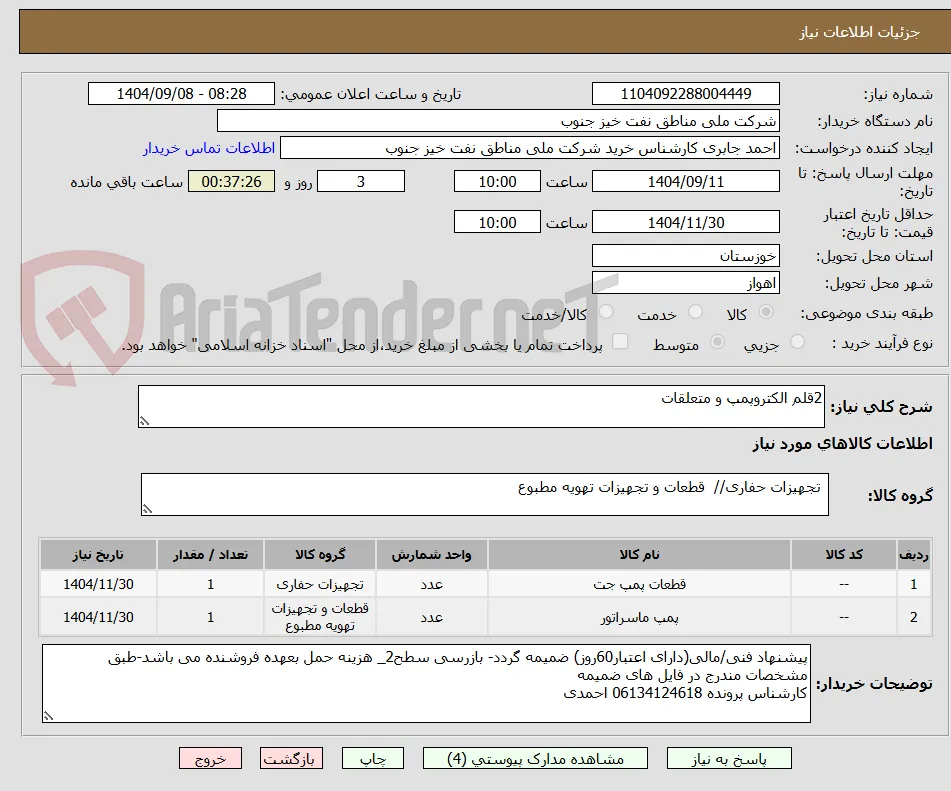Click the خروج exit button
This screenshot has height=791, width=951.
pos(210,759)
